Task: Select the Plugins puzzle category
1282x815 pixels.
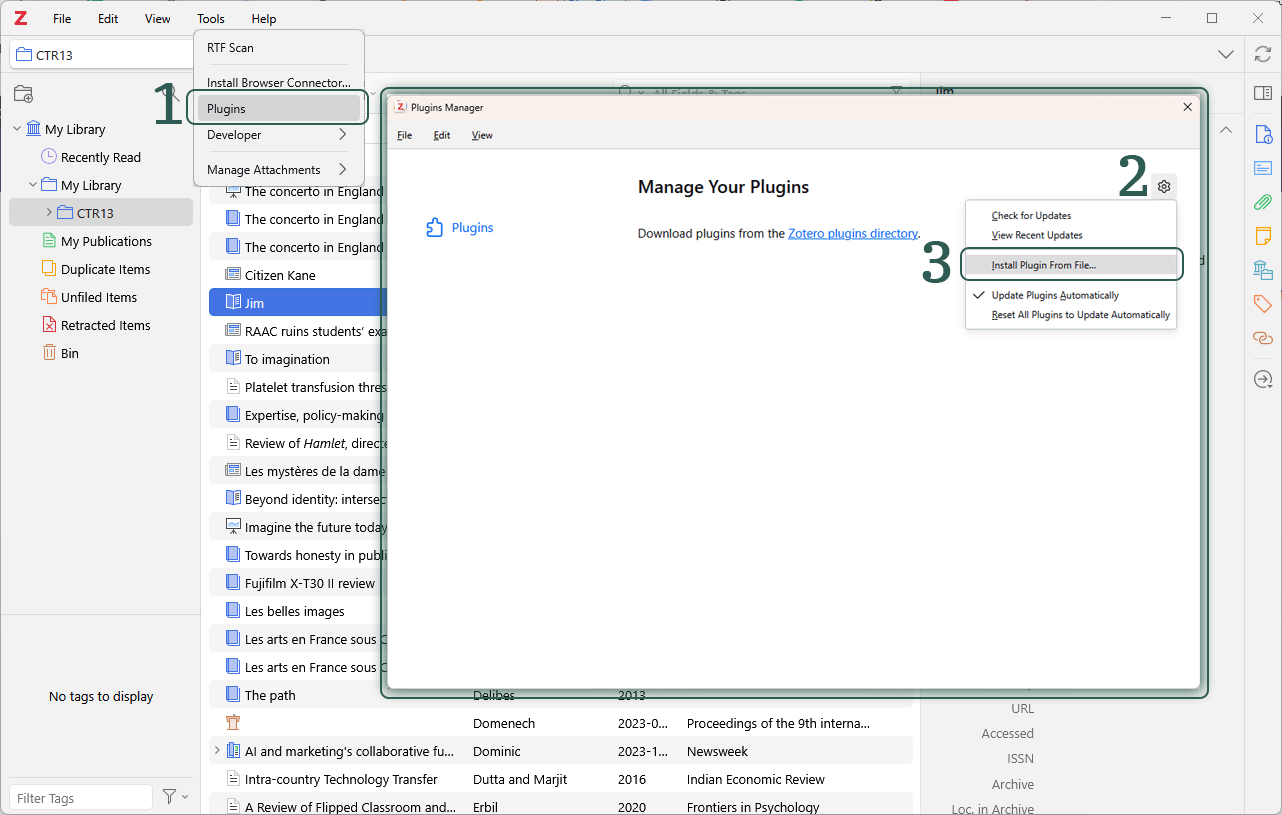Action: point(460,228)
